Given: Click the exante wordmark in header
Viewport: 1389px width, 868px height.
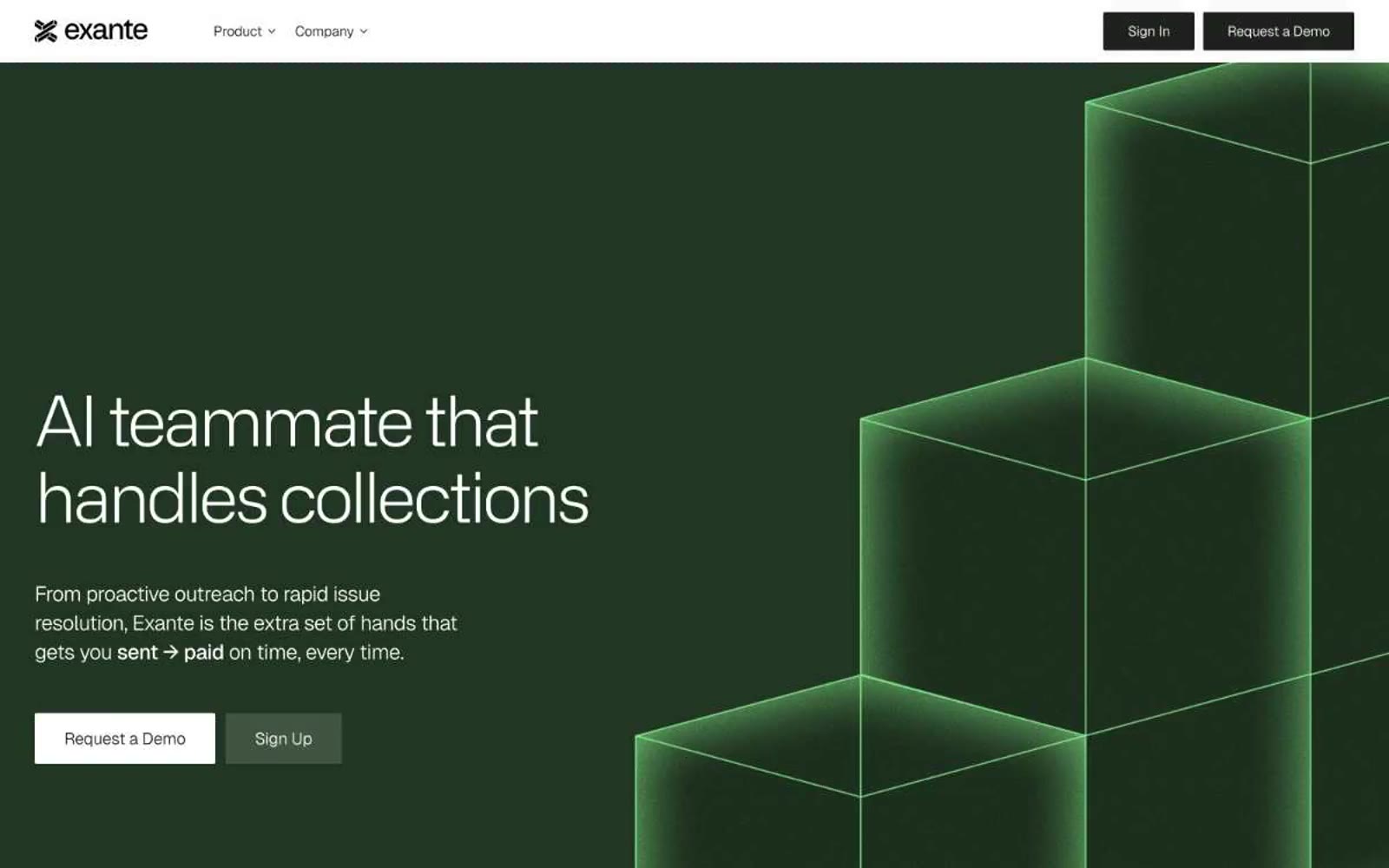Looking at the screenshot, I should (x=106, y=30).
